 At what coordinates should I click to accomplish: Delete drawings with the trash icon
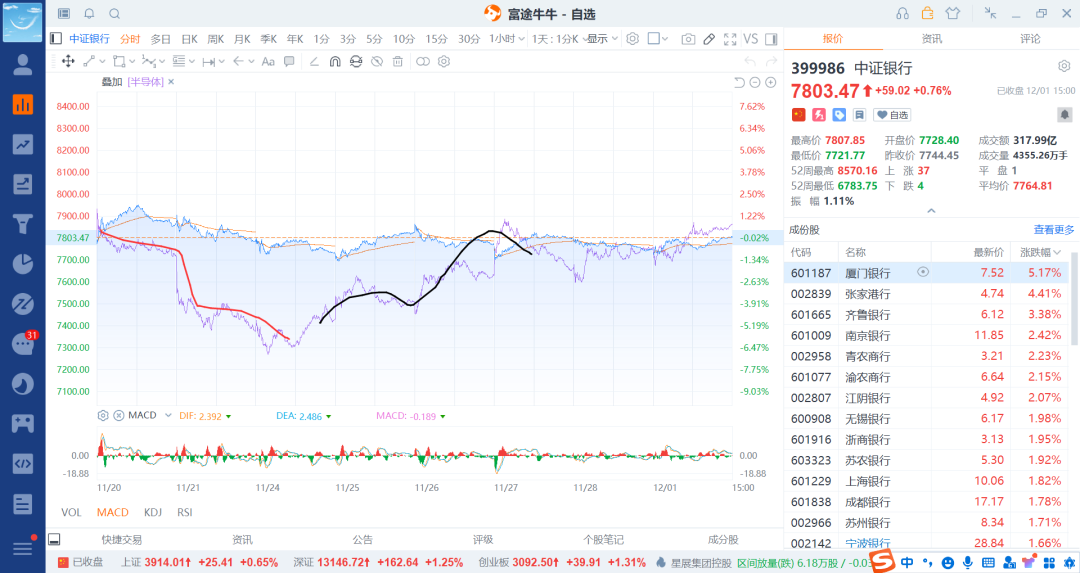point(397,61)
